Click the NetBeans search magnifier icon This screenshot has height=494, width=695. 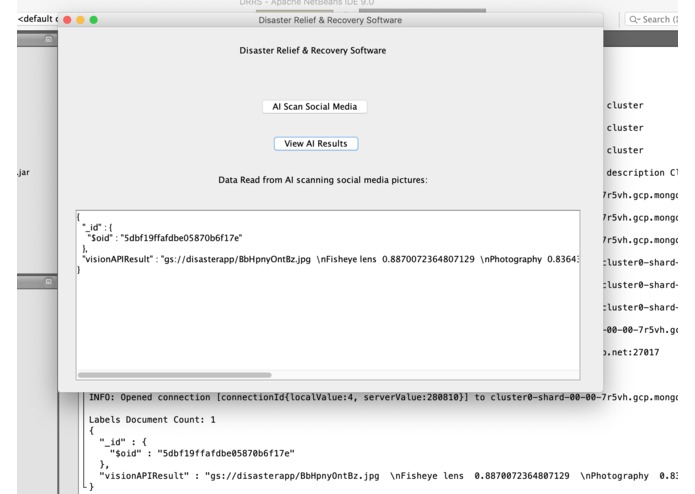point(634,19)
